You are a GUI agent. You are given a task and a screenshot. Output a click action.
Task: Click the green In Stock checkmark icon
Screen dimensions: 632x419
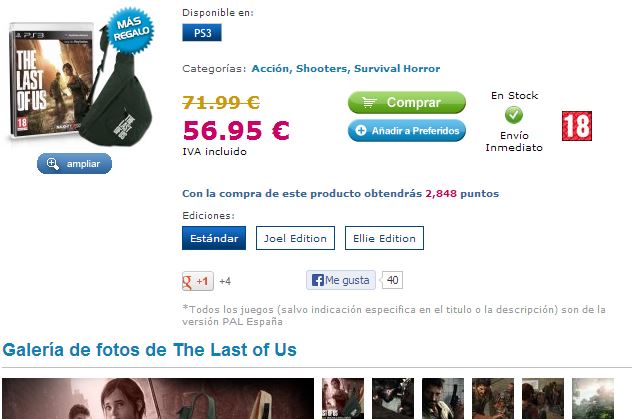514,115
